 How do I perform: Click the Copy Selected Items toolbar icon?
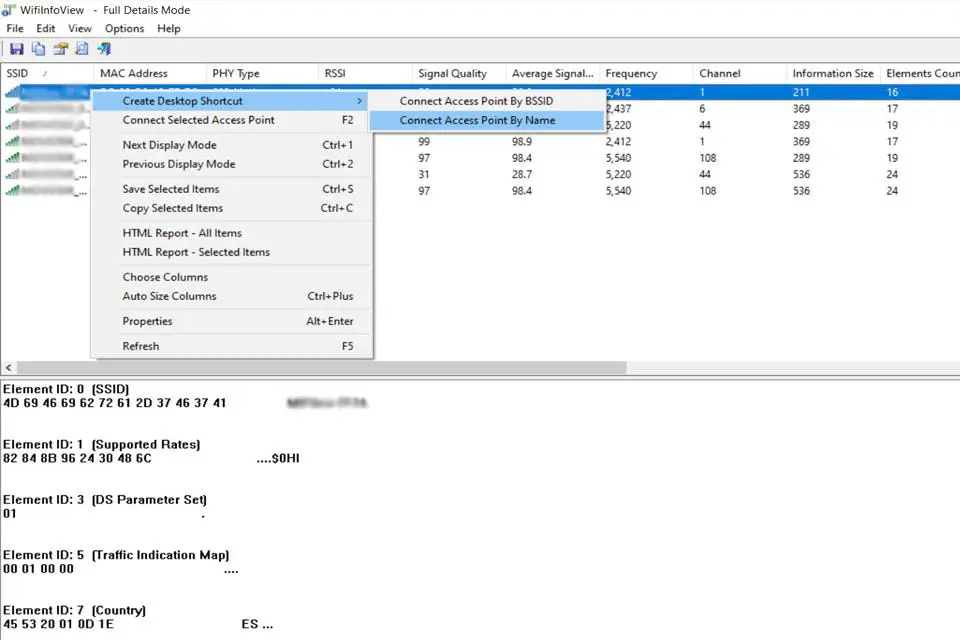tap(39, 49)
